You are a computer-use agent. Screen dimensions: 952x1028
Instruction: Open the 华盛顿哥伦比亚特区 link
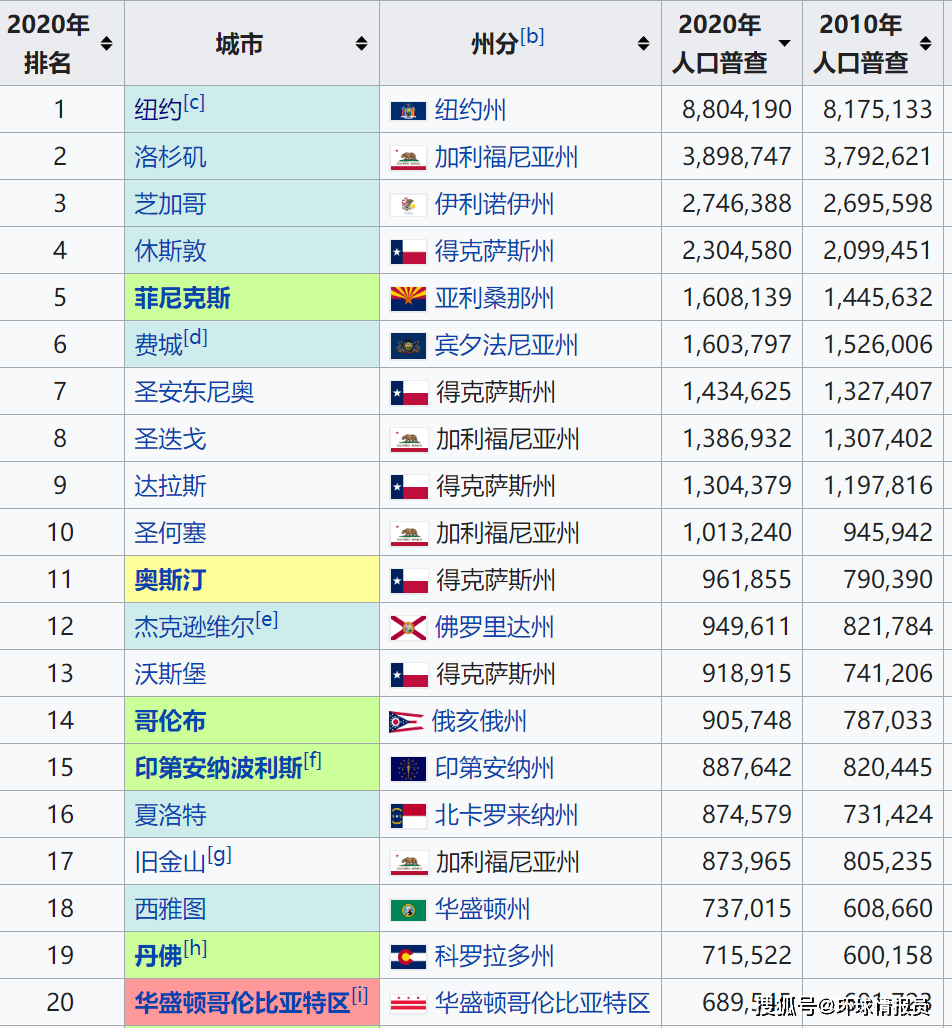coord(244,1002)
